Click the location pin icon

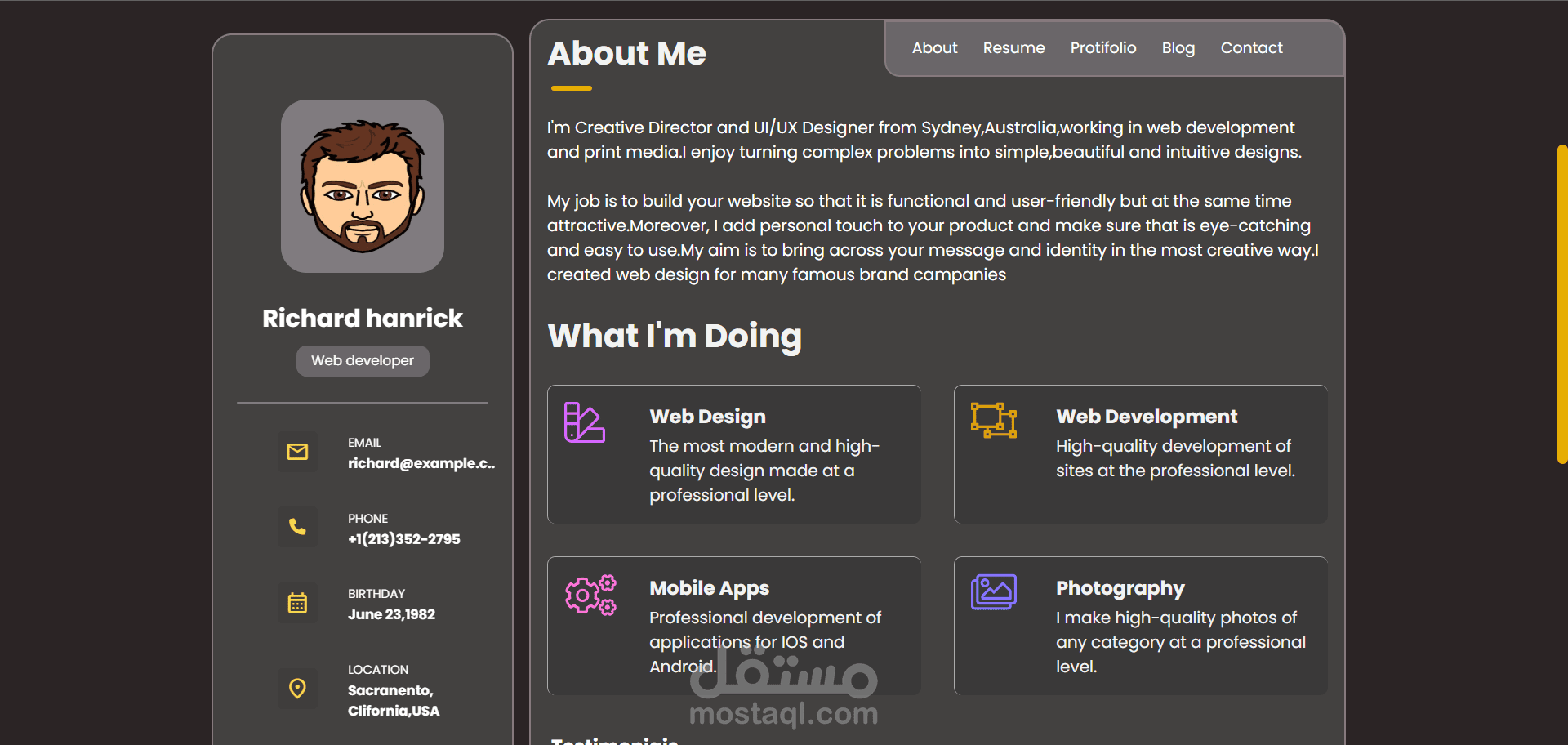coord(297,689)
